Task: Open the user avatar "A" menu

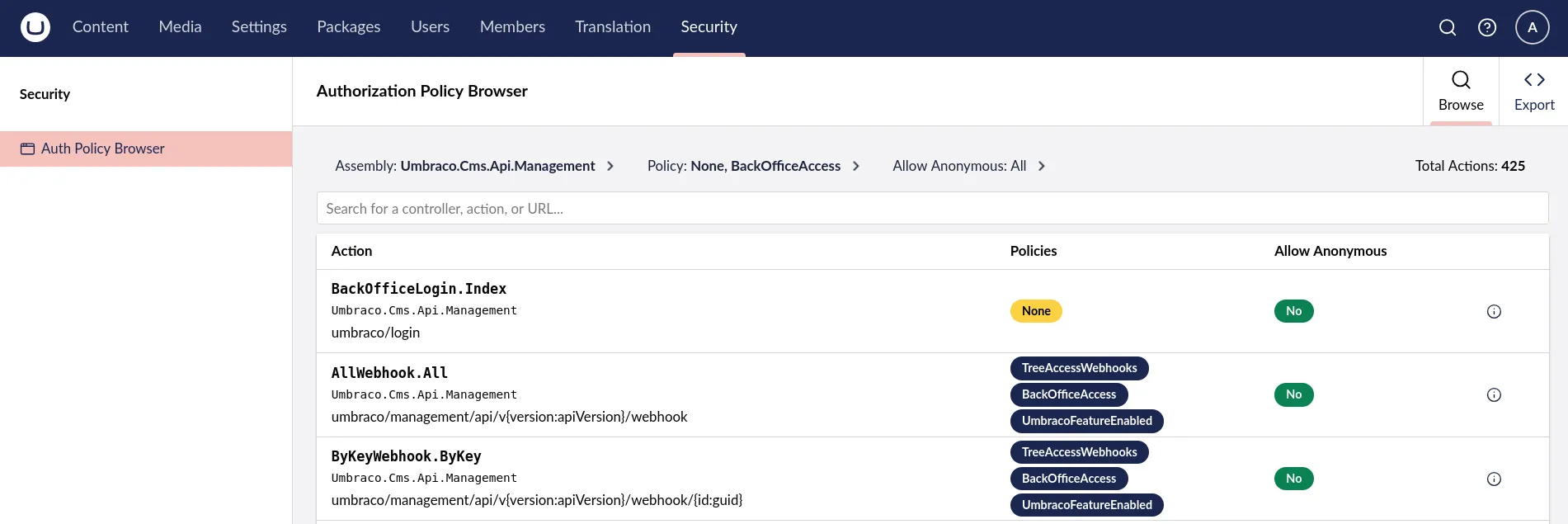Action: click(x=1533, y=27)
